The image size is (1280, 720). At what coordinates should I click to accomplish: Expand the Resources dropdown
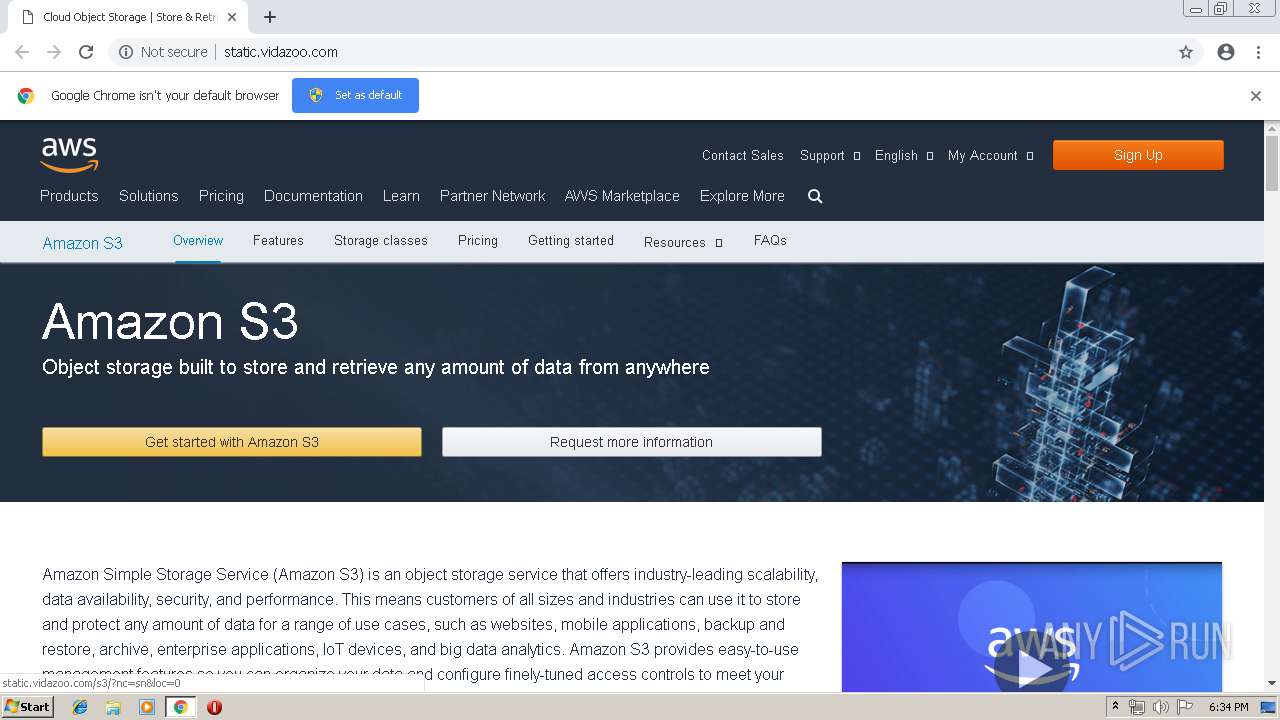(683, 242)
